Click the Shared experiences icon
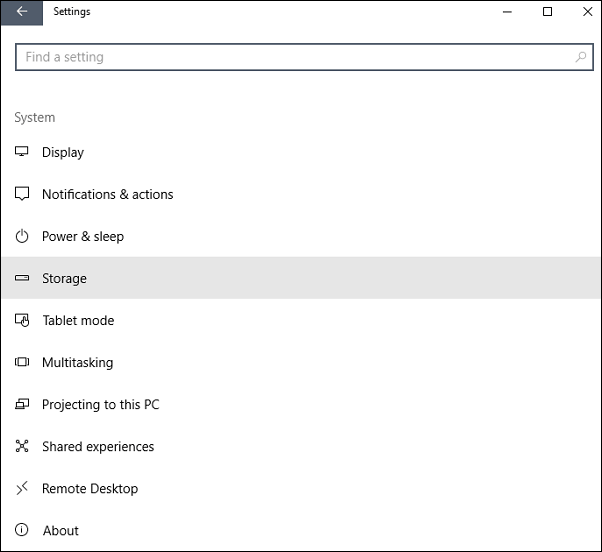Screen dimensions: 602x552 pos(22,447)
